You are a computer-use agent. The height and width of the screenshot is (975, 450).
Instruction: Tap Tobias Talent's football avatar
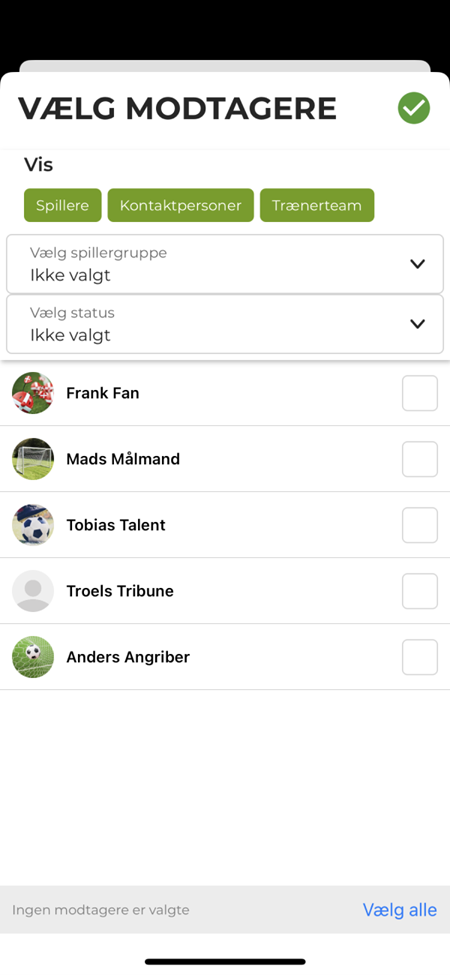click(33, 525)
